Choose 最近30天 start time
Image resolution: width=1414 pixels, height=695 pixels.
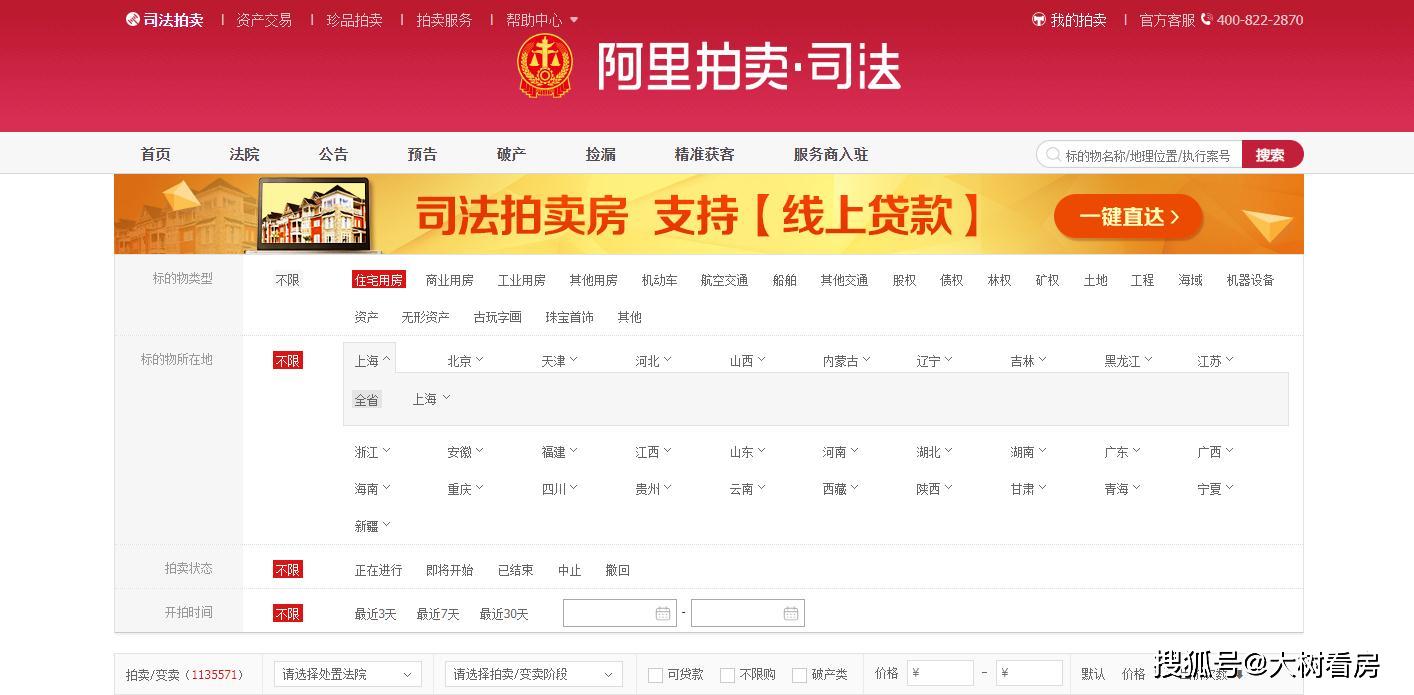(x=504, y=614)
